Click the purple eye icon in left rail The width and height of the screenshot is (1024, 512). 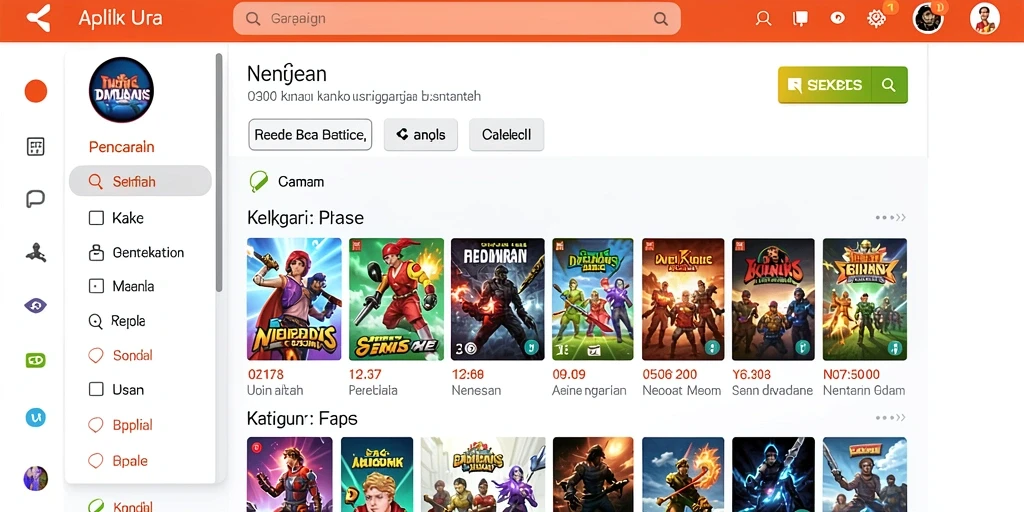tap(35, 305)
